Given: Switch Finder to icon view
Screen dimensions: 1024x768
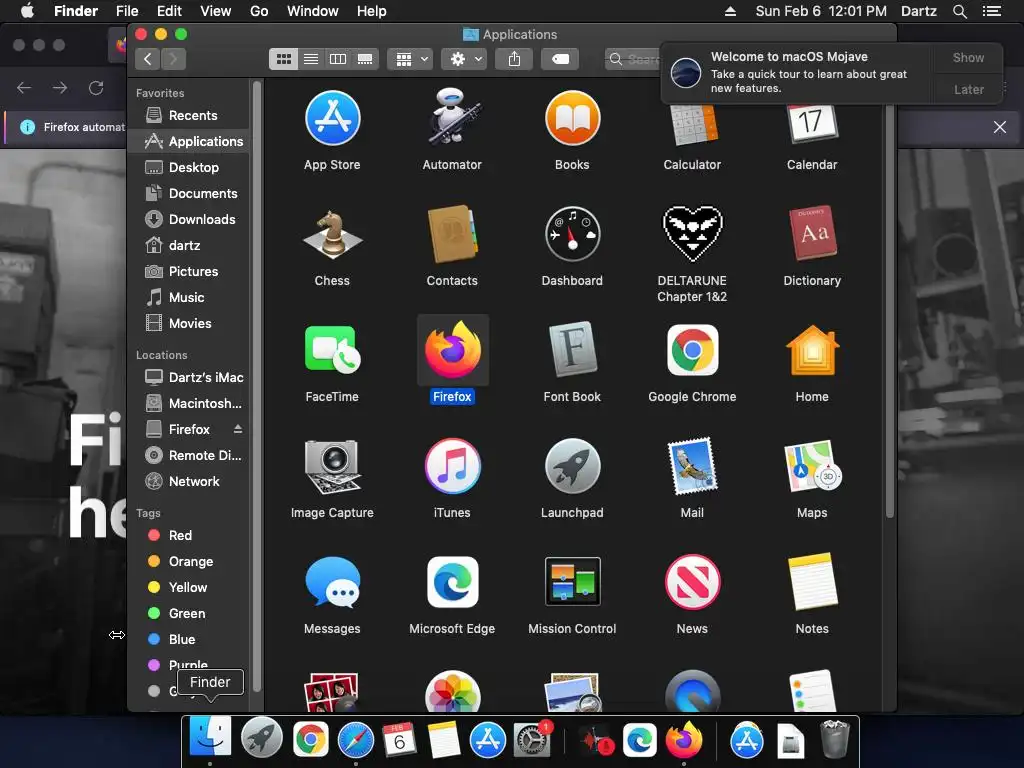Looking at the screenshot, I should [x=283, y=59].
